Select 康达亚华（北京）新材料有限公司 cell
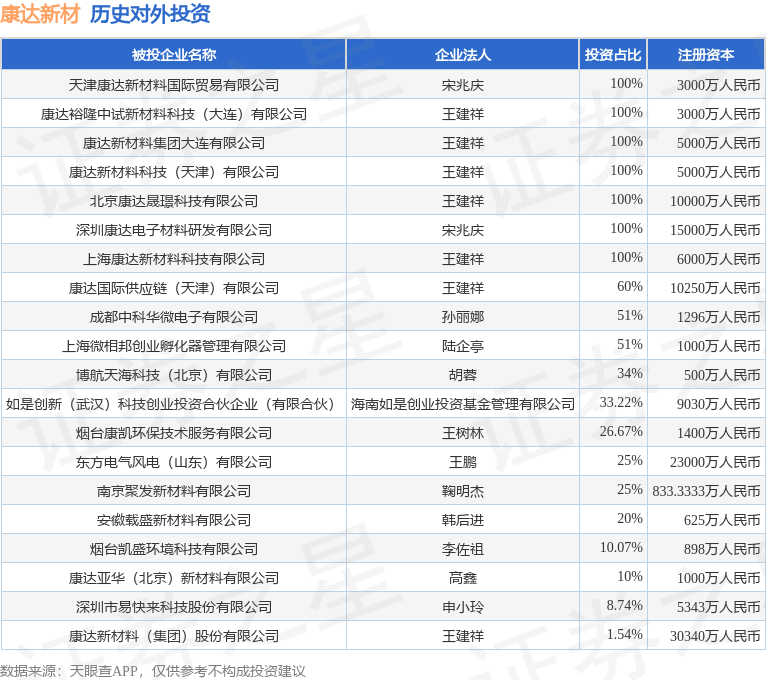 click(173, 578)
